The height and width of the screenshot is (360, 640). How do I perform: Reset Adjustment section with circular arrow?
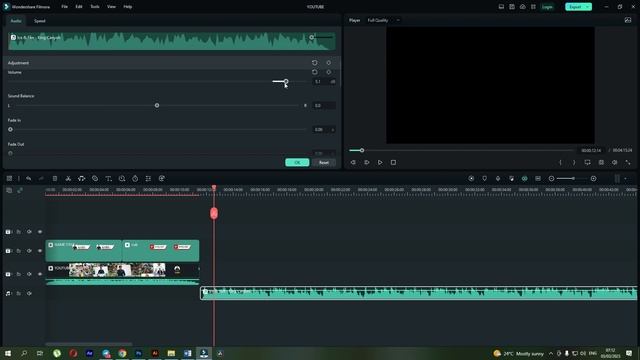tap(315, 63)
